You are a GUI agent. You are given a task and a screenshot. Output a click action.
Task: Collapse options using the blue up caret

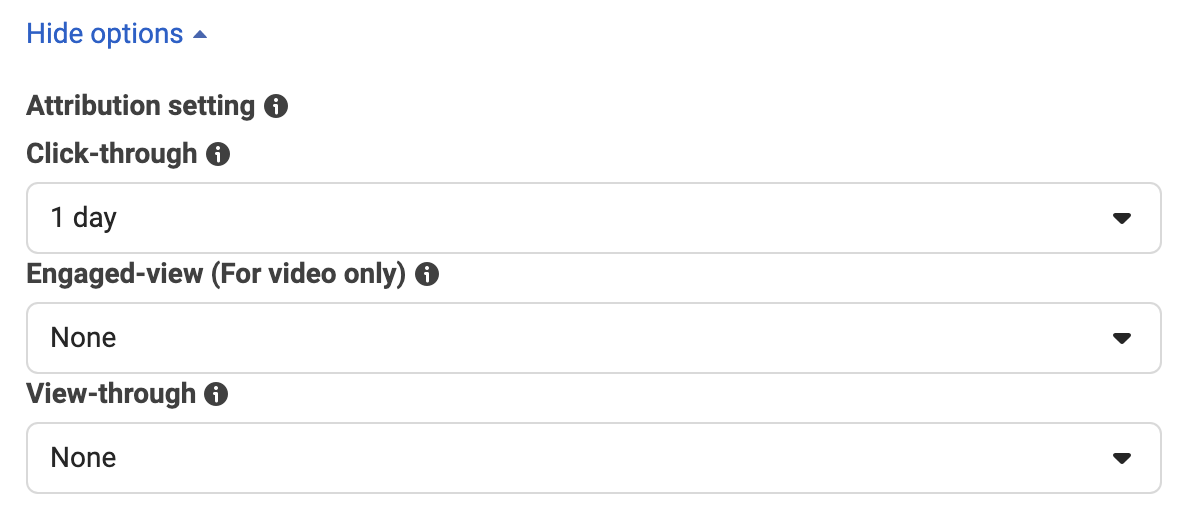pyautogui.click(x=200, y=35)
